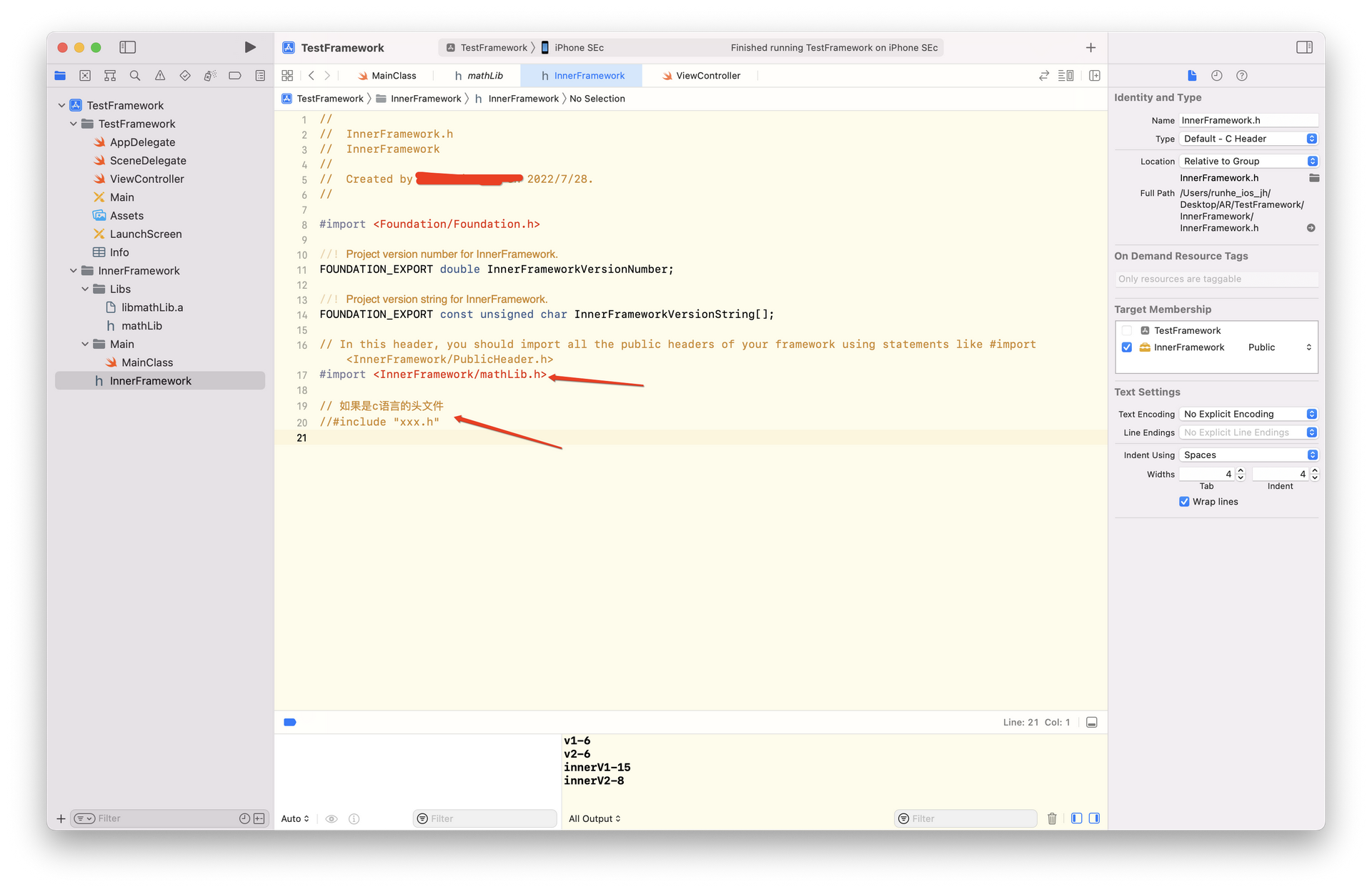Open Text Encoding dropdown
1372x892 pixels.
pos(1248,415)
